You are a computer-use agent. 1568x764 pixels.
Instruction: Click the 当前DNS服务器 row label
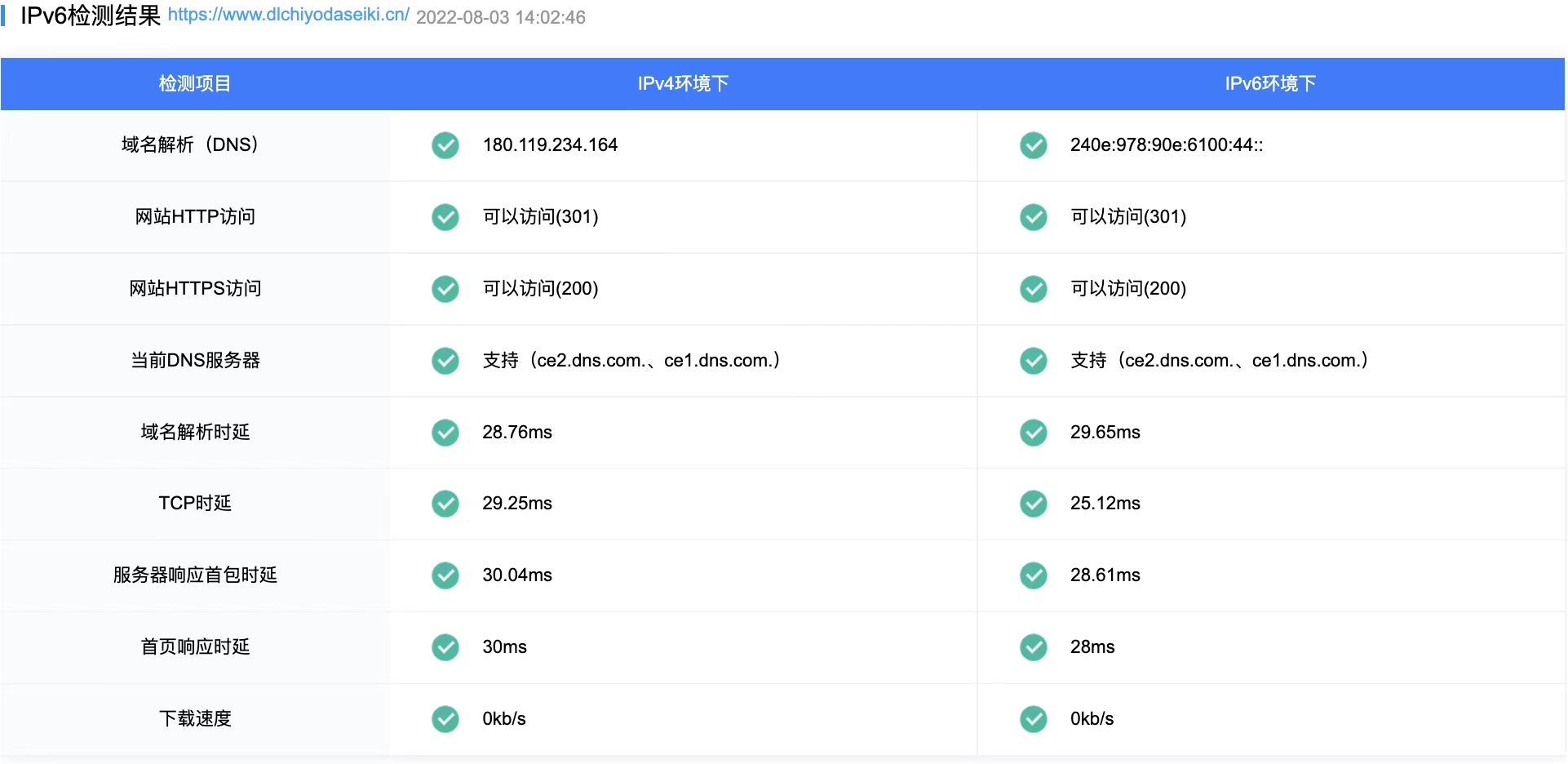pos(195,361)
